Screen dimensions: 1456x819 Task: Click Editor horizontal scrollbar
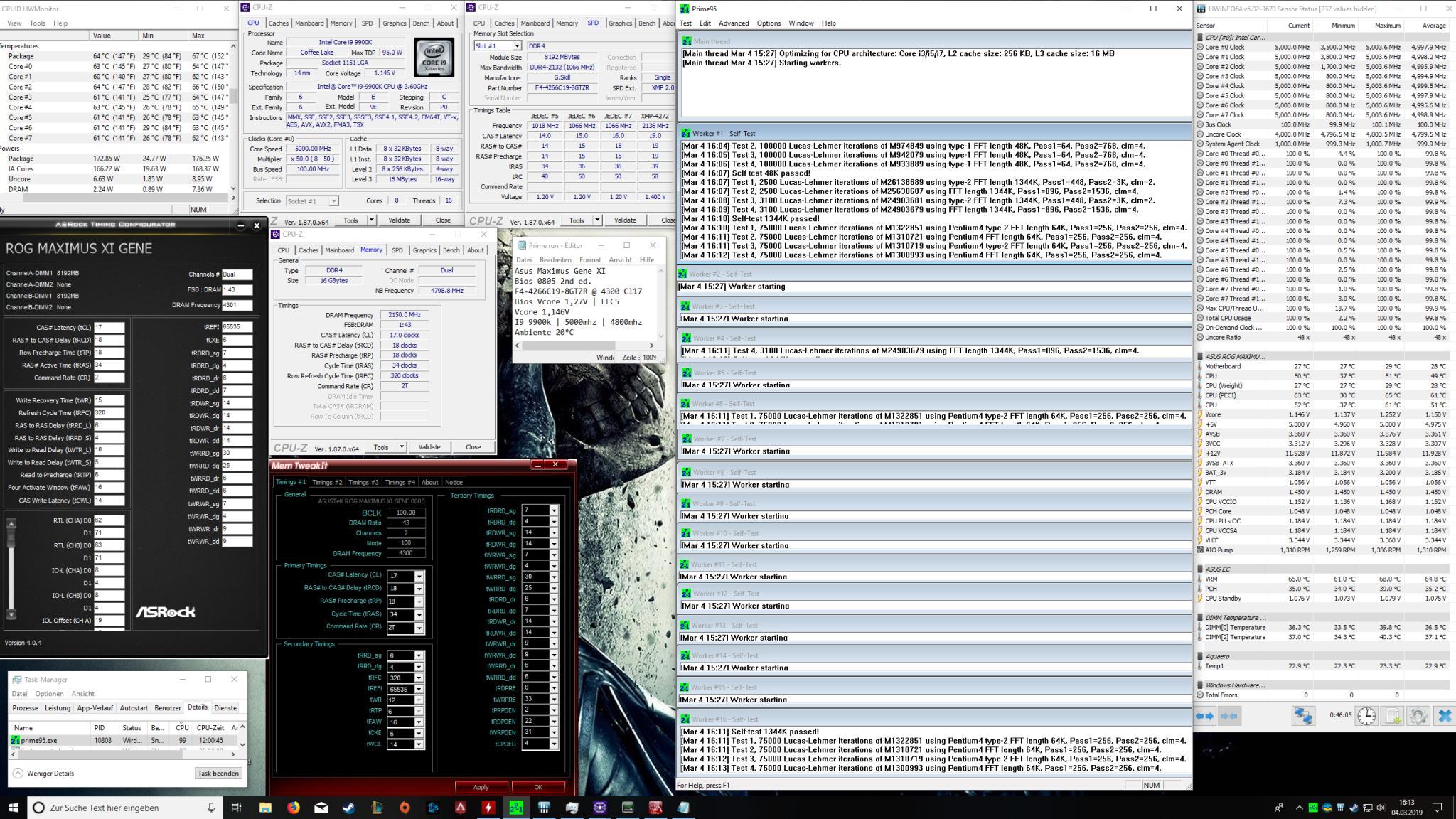tap(584, 346)
